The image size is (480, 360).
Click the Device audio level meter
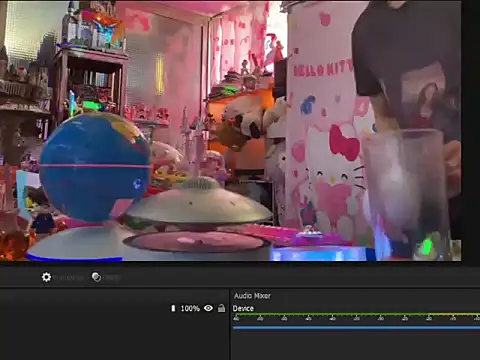click(356, 314)
